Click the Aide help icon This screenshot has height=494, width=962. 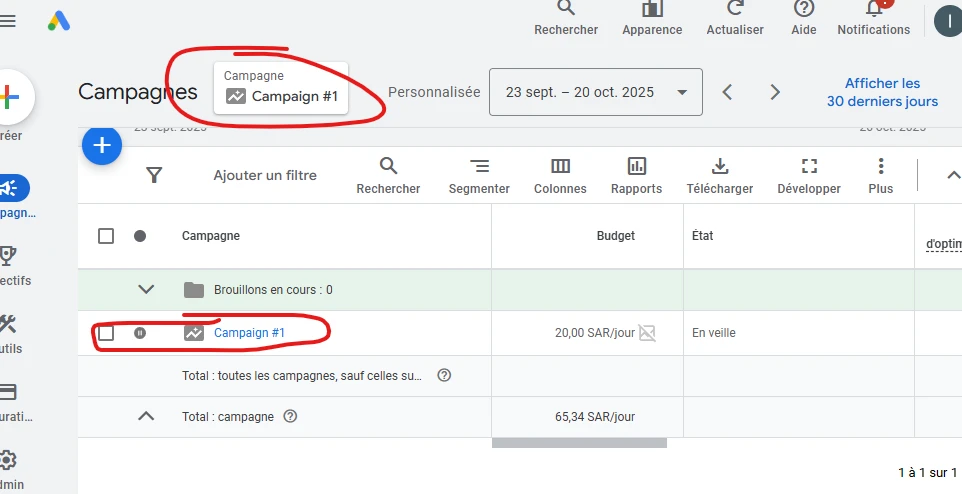point(803,9)
